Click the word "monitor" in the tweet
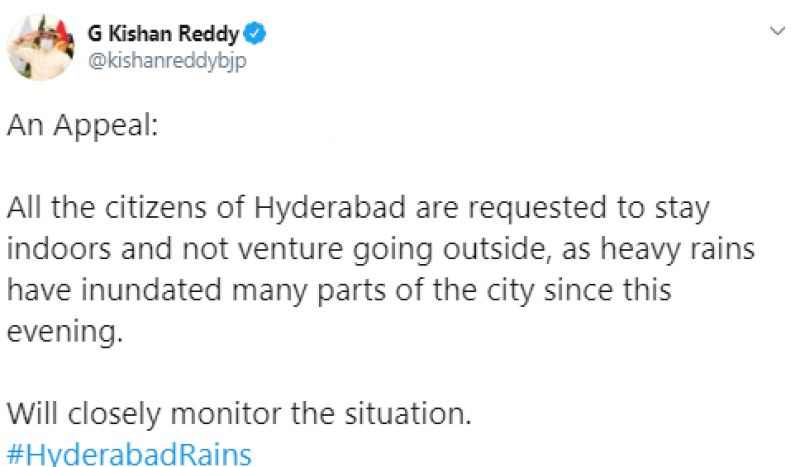 [x=235, y=412]
